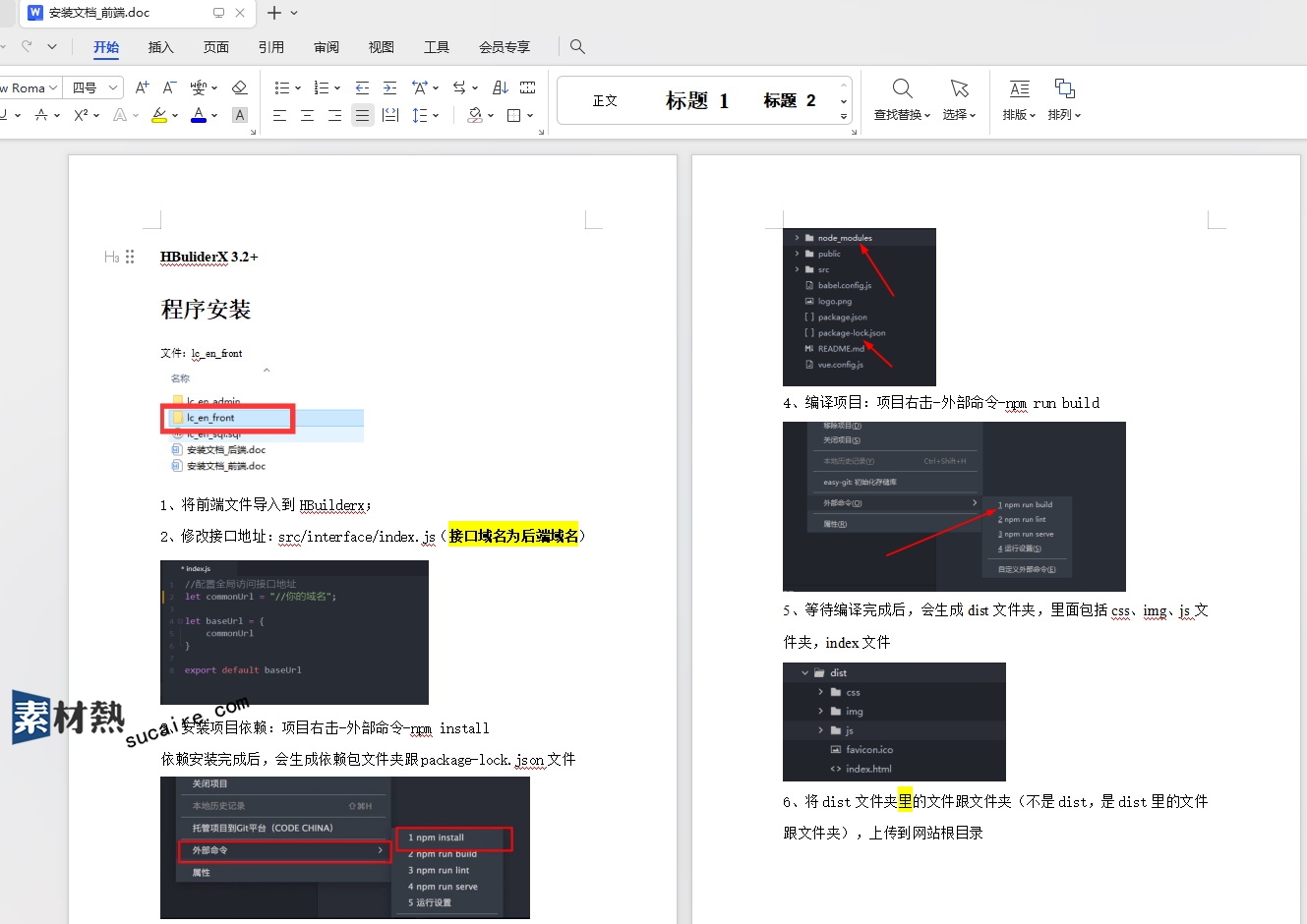This screenshot has width=1307, height=924.
Task: Toggle center alignment
Action: point(307,115)
